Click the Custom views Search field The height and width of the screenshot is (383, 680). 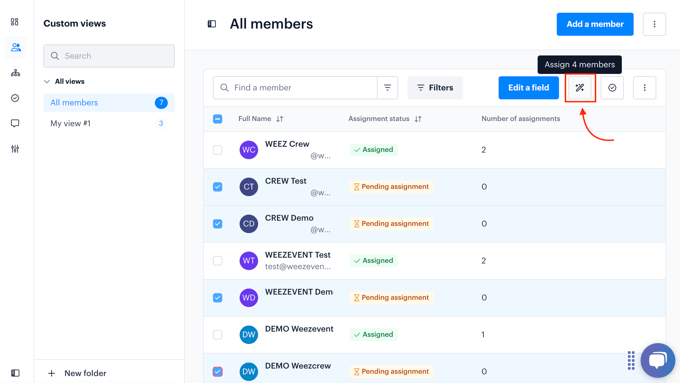click(x=109, y=56)
